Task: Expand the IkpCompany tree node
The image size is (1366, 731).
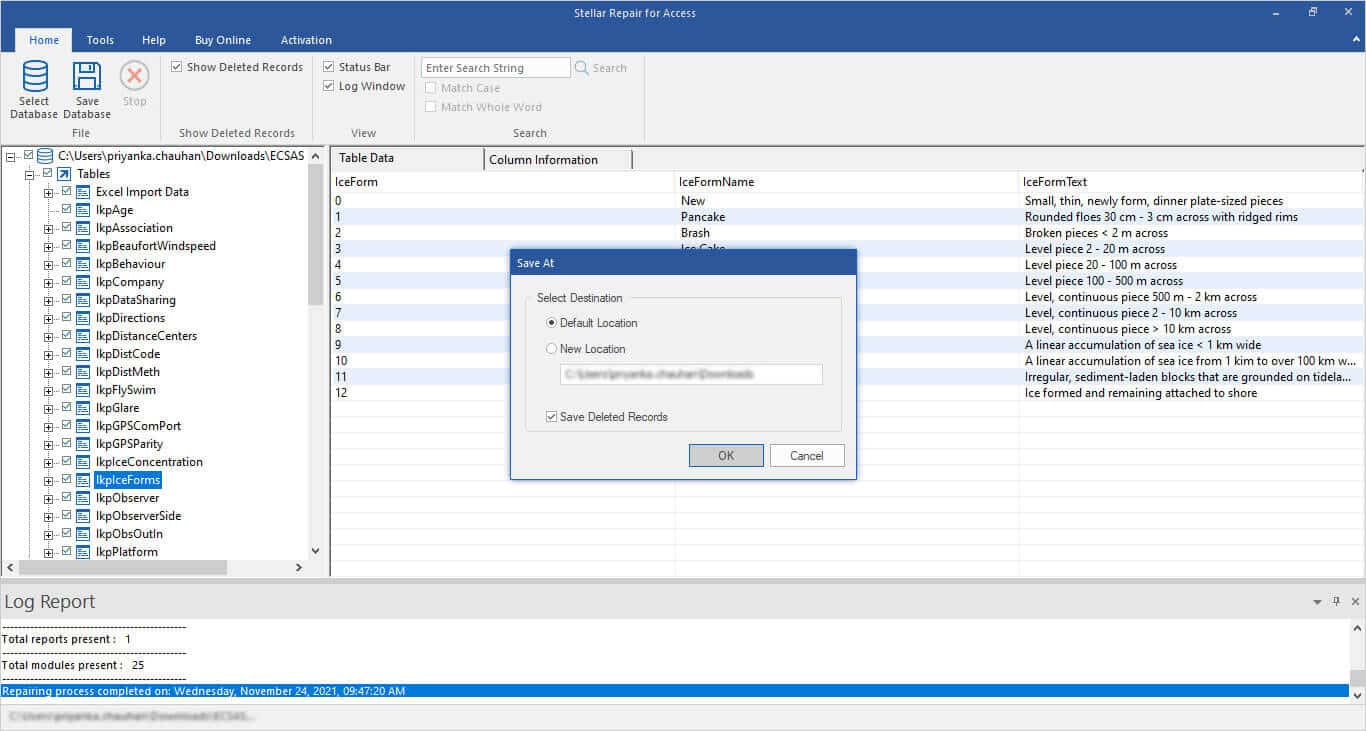Action: coord(48,283)
